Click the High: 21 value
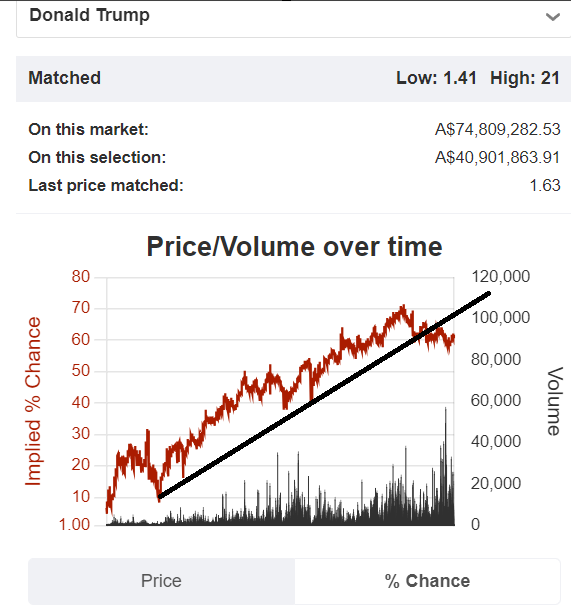This screenshot has height=606, width=571. (525, 78)
